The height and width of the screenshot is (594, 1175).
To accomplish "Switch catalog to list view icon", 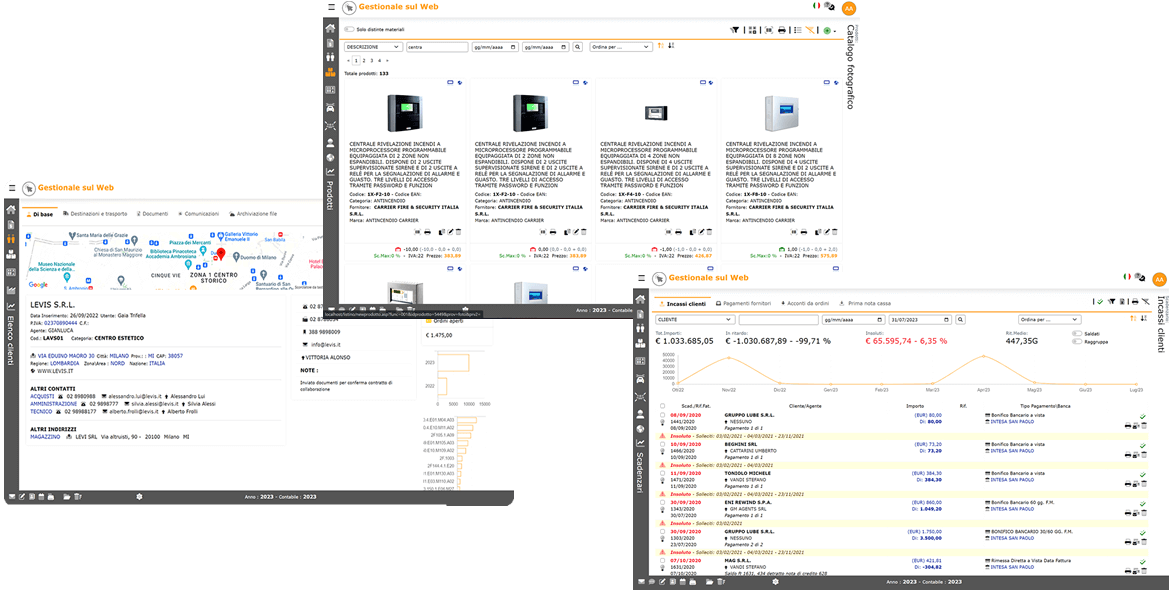I will (797, 31).
